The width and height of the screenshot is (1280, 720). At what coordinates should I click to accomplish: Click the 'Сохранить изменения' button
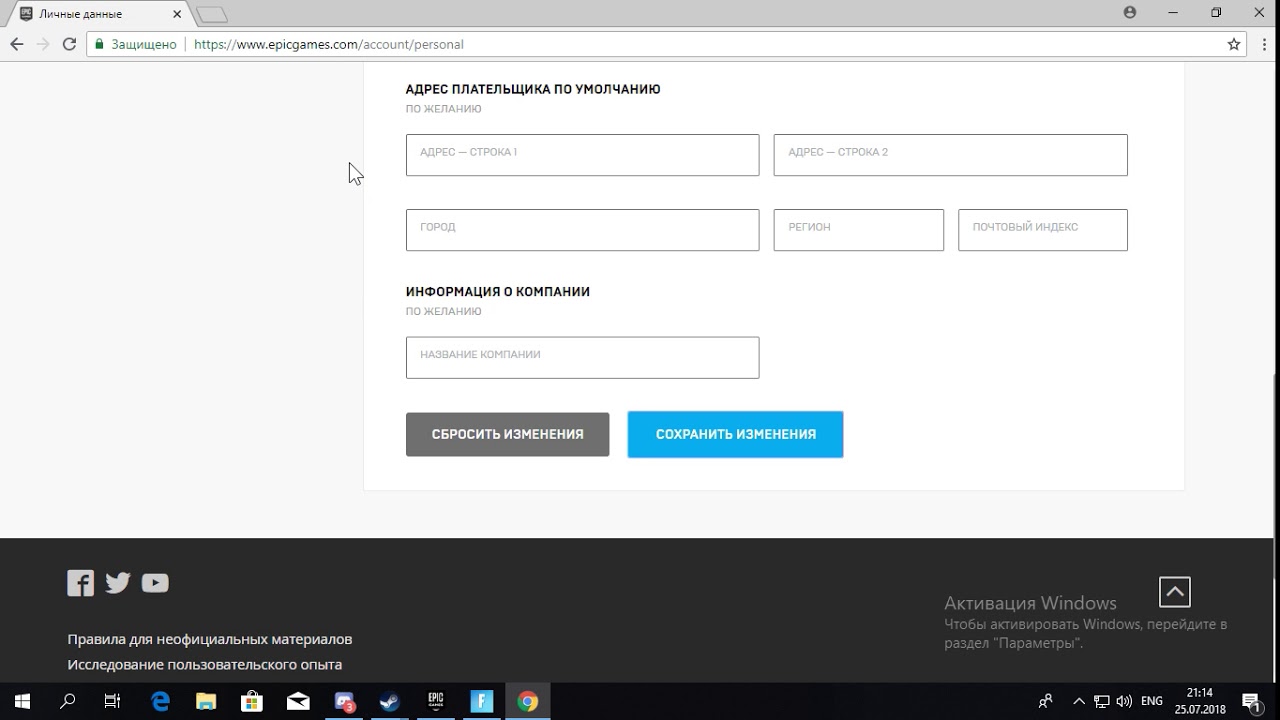pos(735,434)
